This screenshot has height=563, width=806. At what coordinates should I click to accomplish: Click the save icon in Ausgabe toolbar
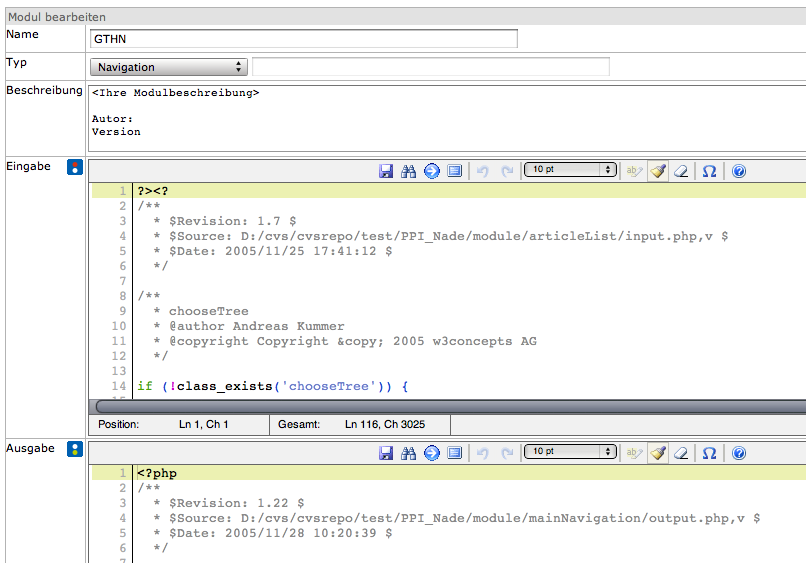click(x=386, y=453)
